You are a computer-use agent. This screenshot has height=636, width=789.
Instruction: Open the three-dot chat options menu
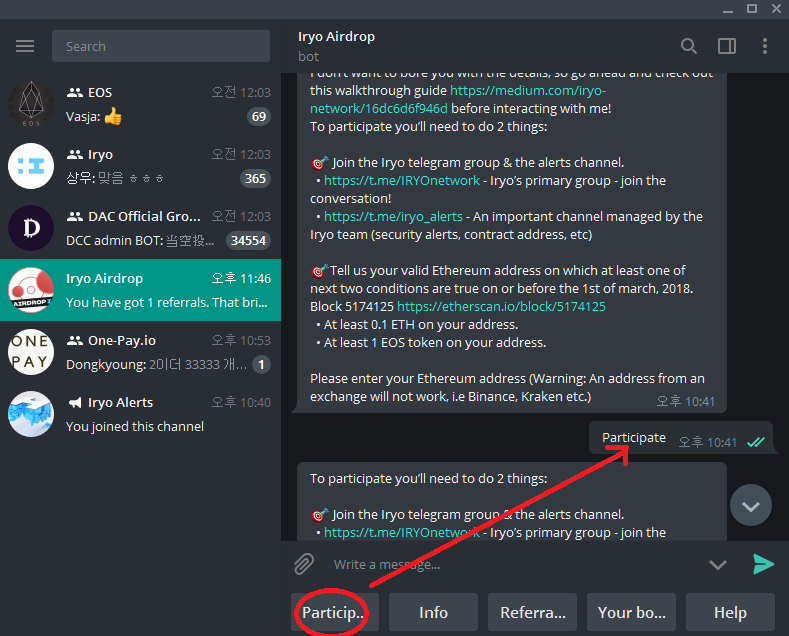(764, 46)
